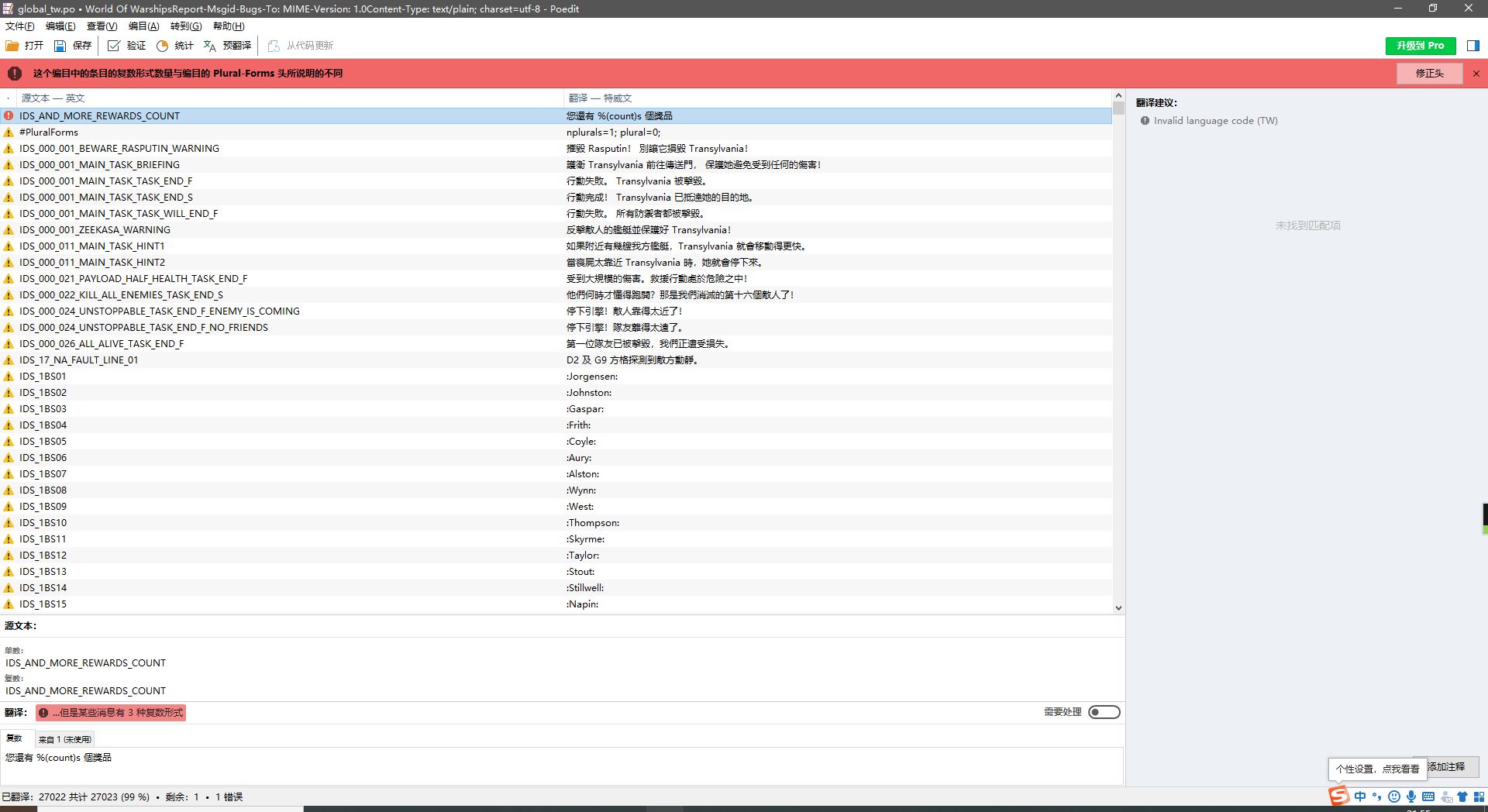Select the 来自 1 (未使用) tab
The height and width of the screenshot is (812, 1488).
point(65,739)
